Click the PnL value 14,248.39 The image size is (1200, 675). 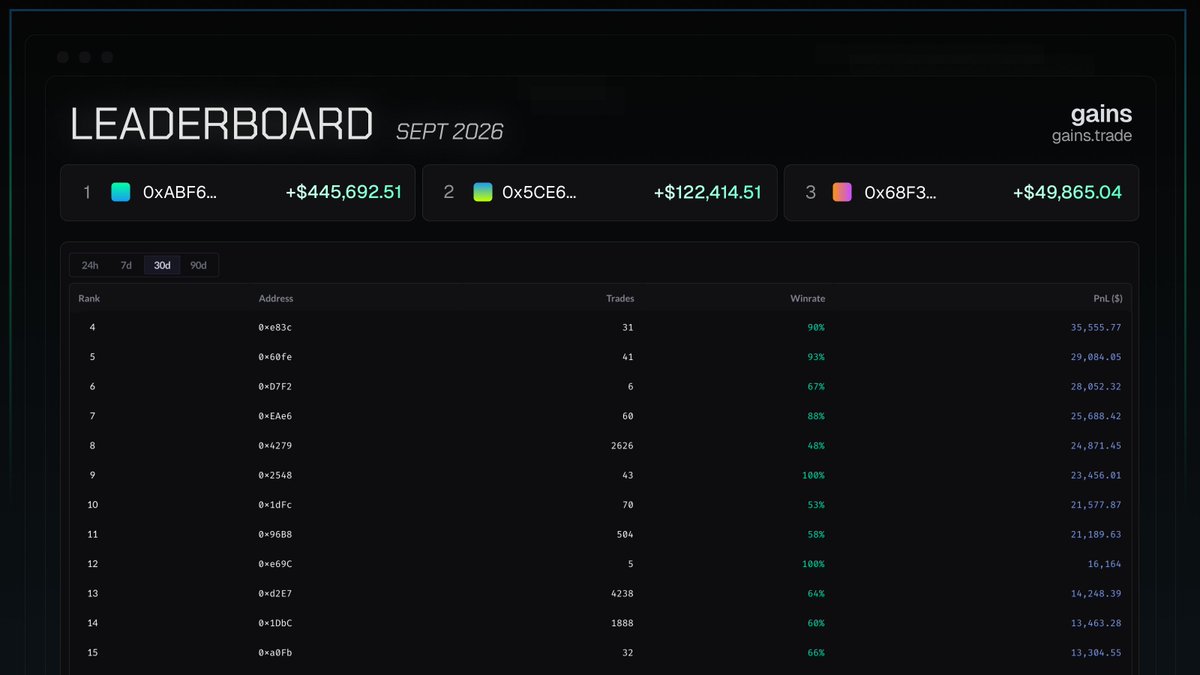[1095, 594]
